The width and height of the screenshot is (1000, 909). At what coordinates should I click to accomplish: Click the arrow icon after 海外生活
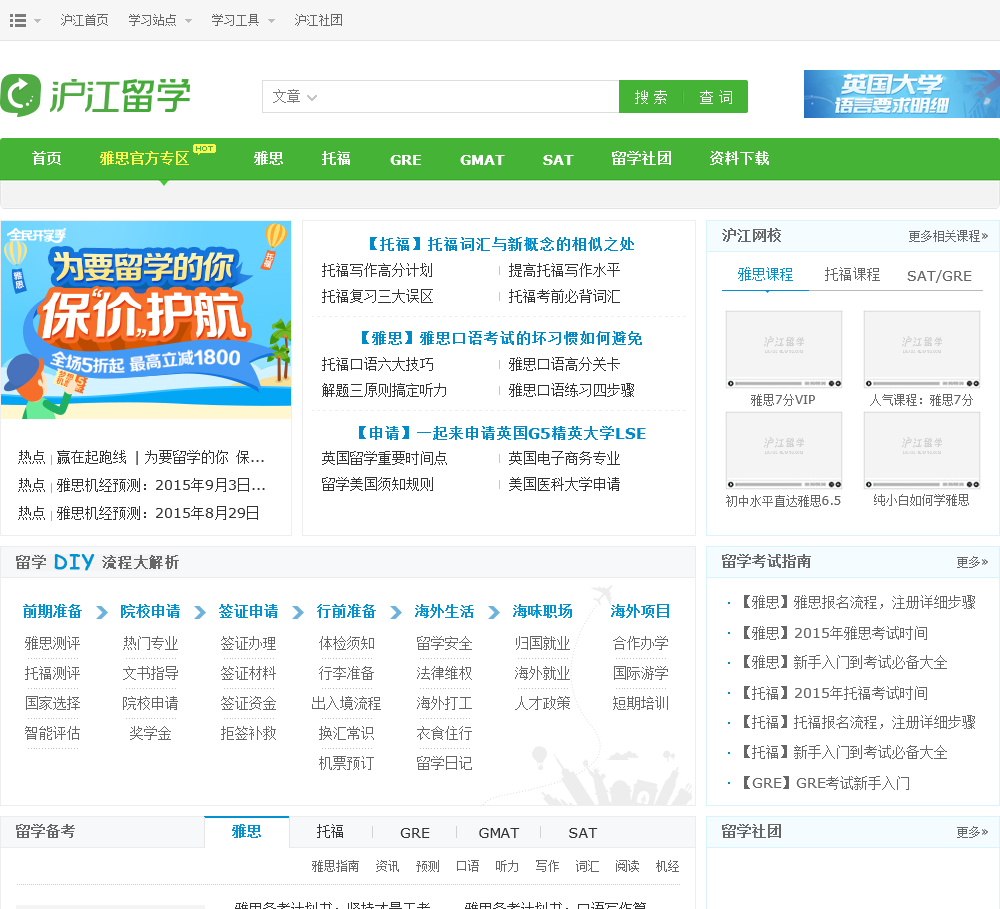click(x=494, y=612)
